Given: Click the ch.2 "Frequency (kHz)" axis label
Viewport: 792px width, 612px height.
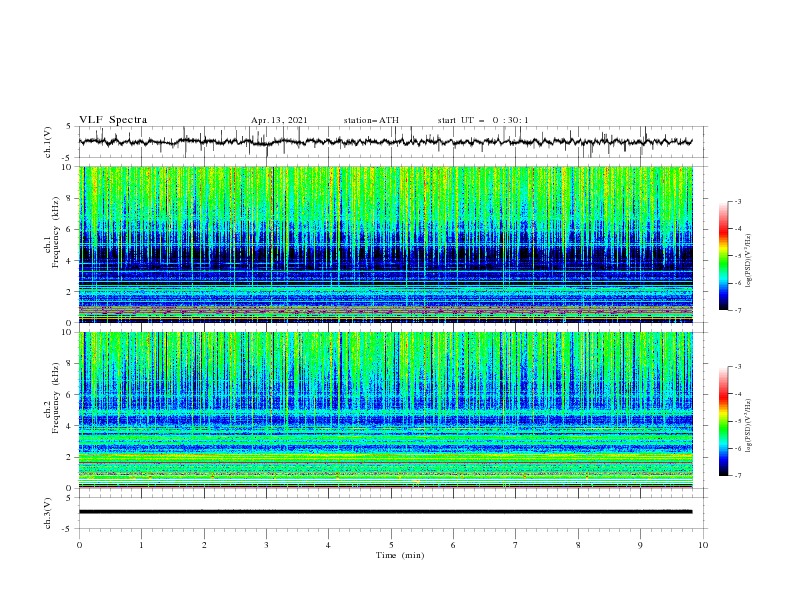Looking at the screenshot, I should (55, 398).
